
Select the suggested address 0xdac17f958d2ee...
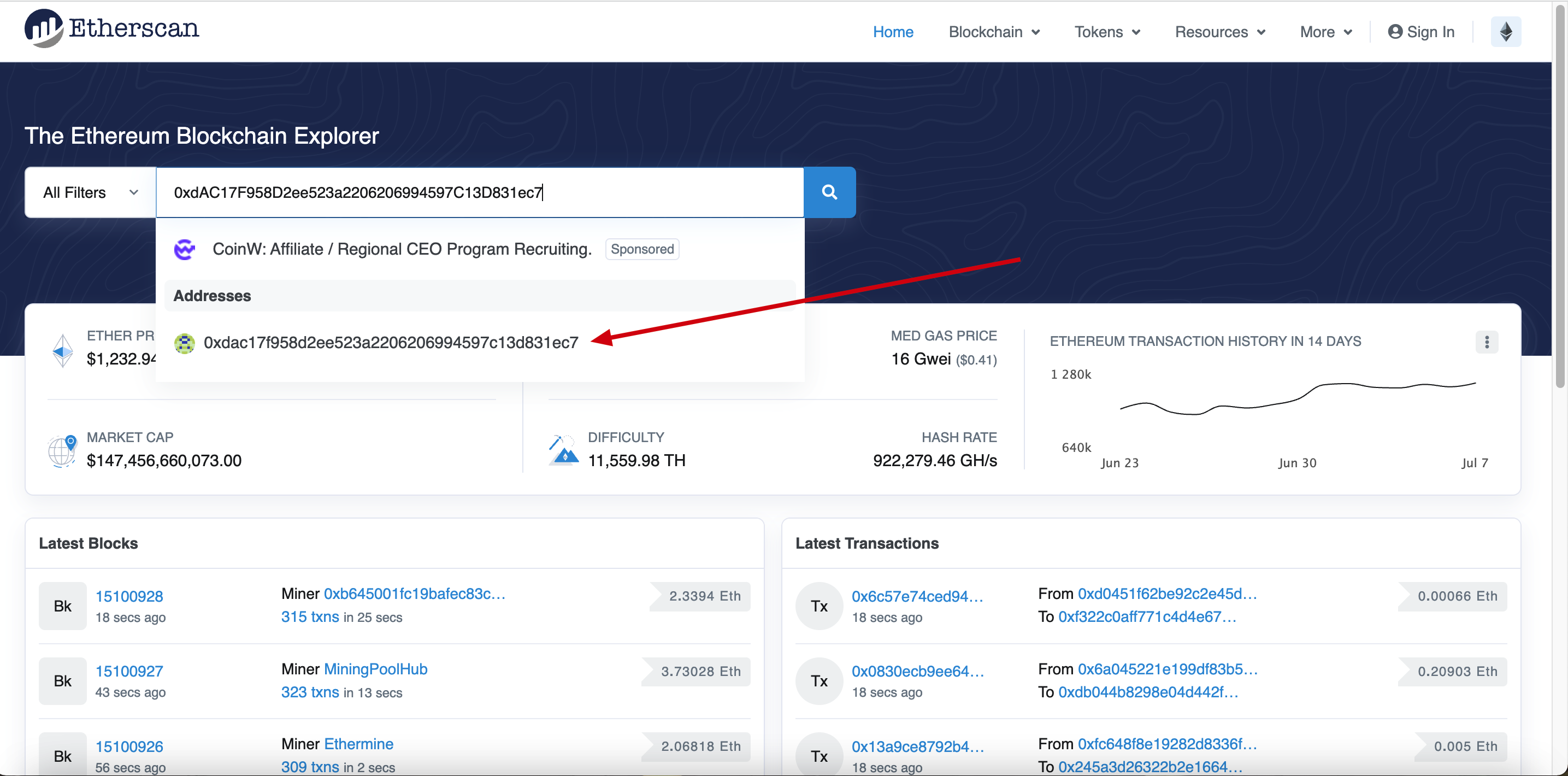click(391, 343)
